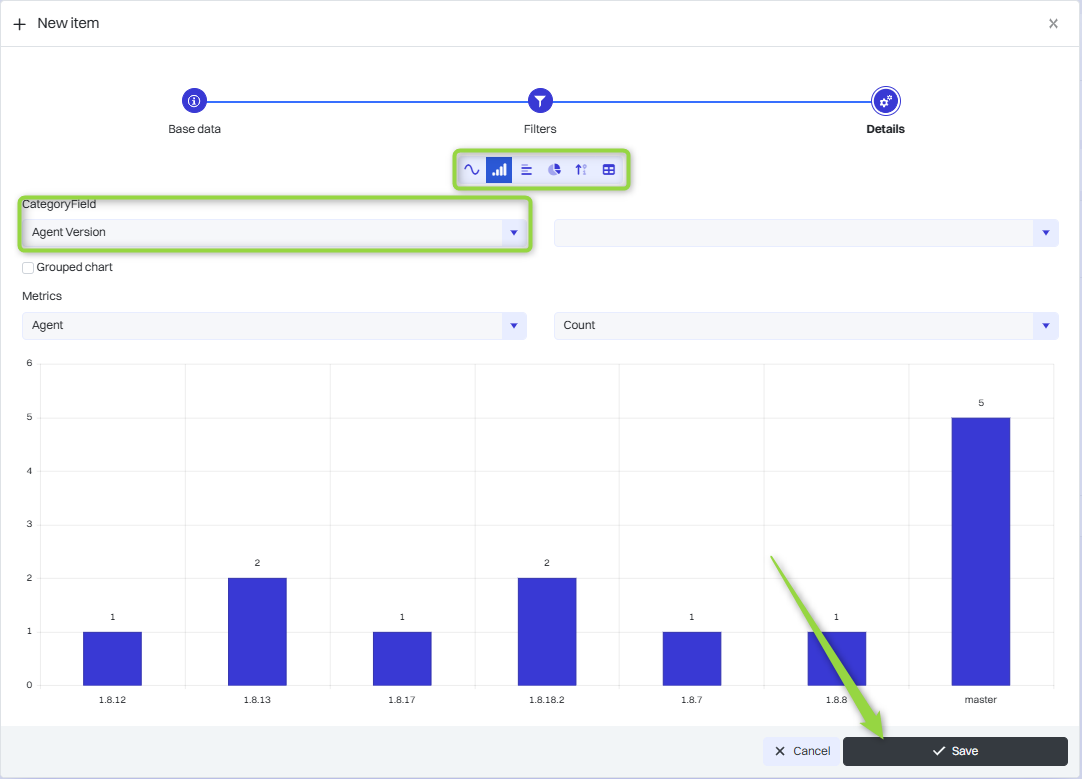Go to the Filters step icon
Viewport: 1082px width, 779px height.
coord(540,101)
